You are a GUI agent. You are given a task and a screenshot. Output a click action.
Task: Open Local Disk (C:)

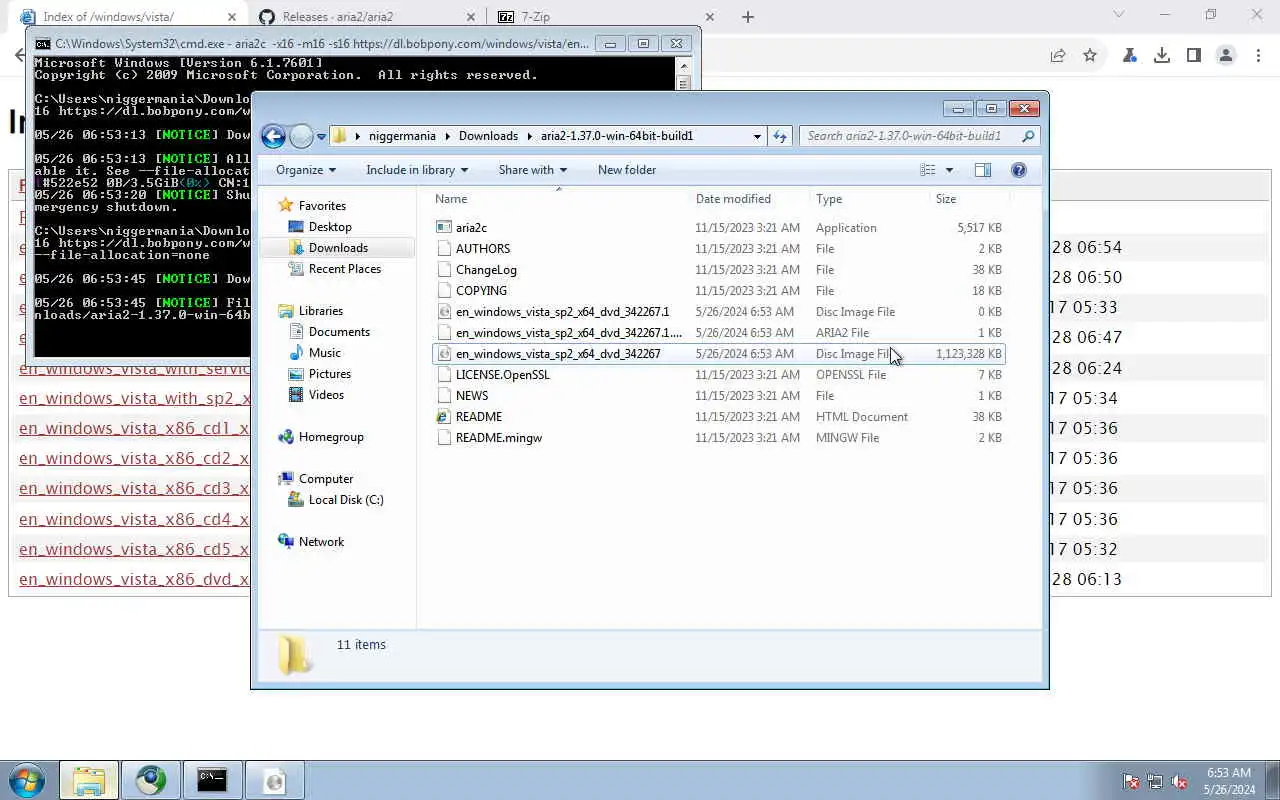[x=346, y=500]
